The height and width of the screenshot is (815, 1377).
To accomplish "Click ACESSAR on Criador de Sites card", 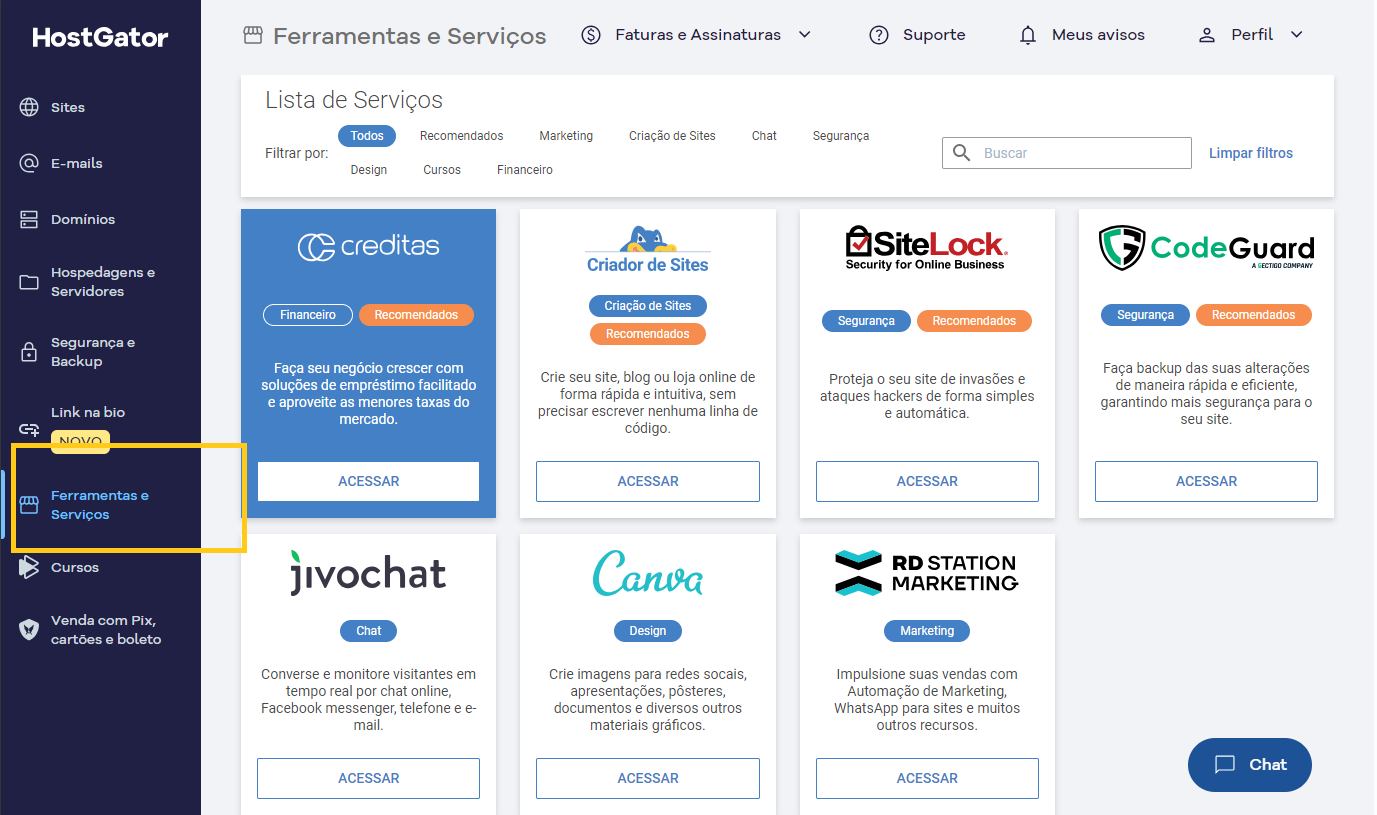I will point(648,481).
